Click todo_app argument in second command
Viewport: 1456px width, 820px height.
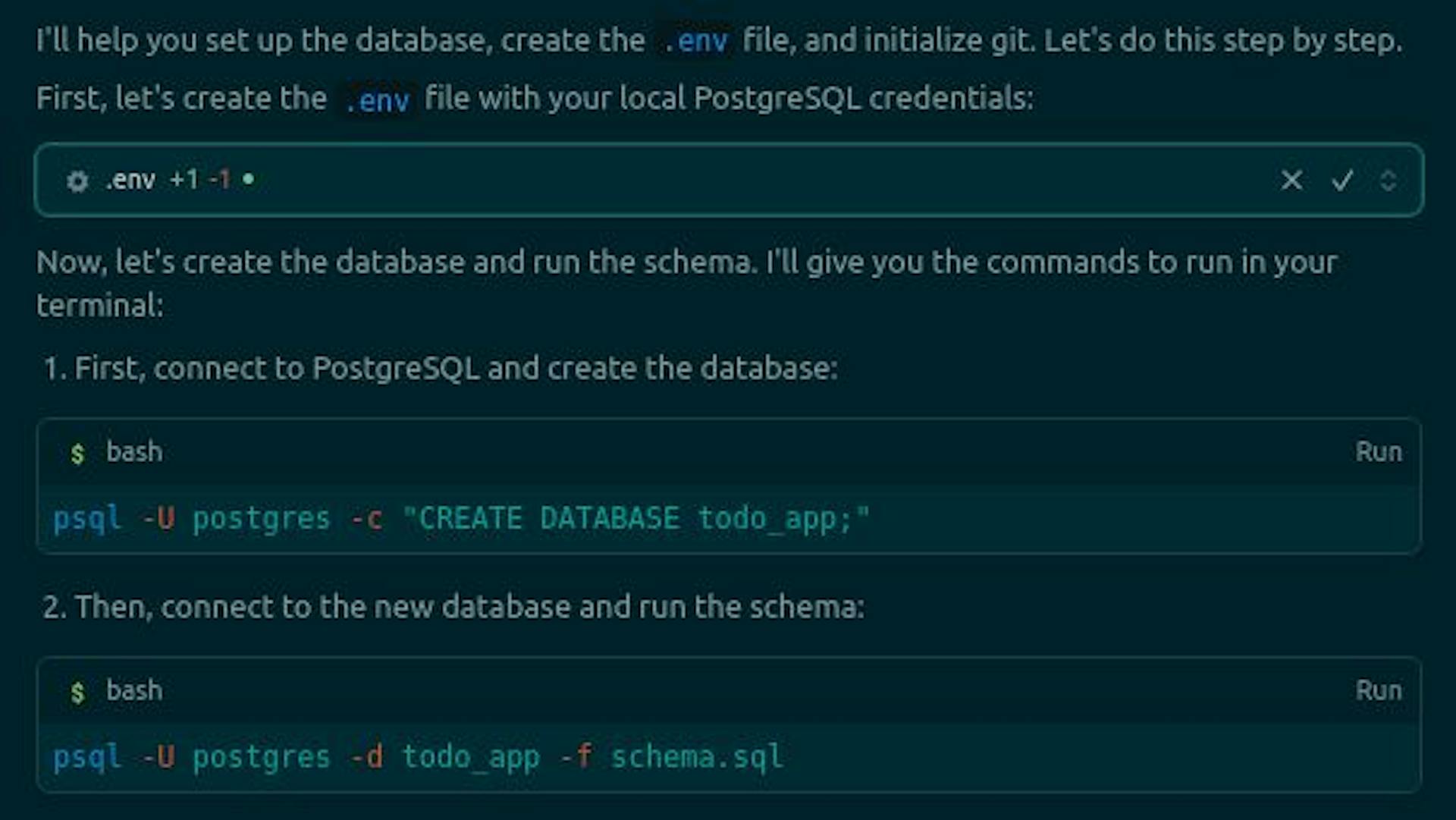470,757
